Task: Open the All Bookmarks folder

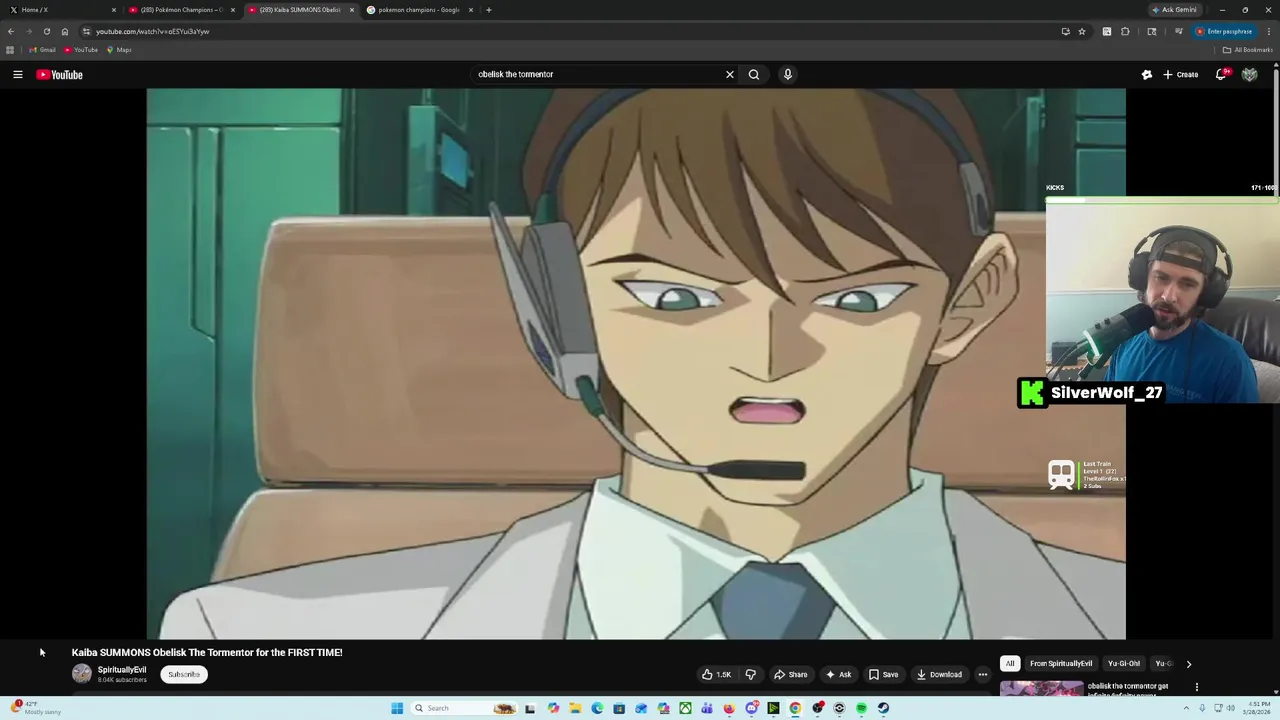Action: point(1247,50)
